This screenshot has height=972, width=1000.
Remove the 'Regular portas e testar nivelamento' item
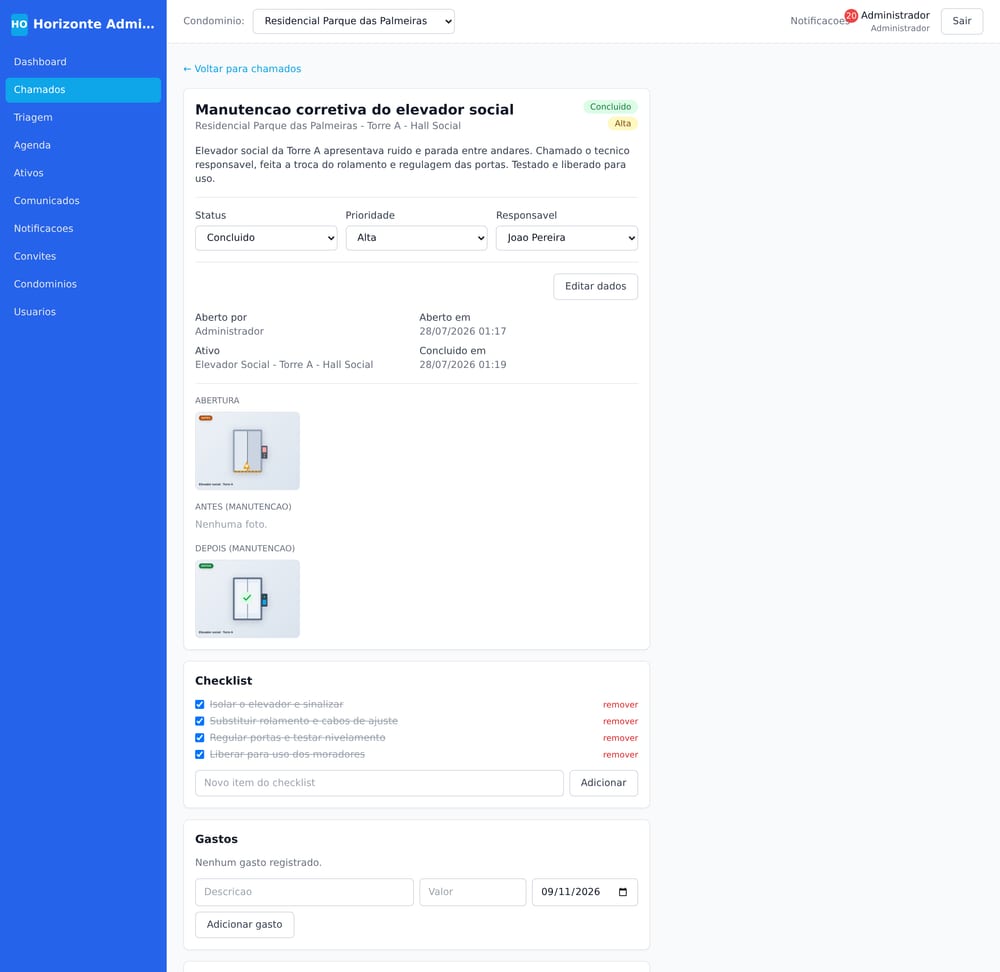pyautogui.click(x=621, y=738)
